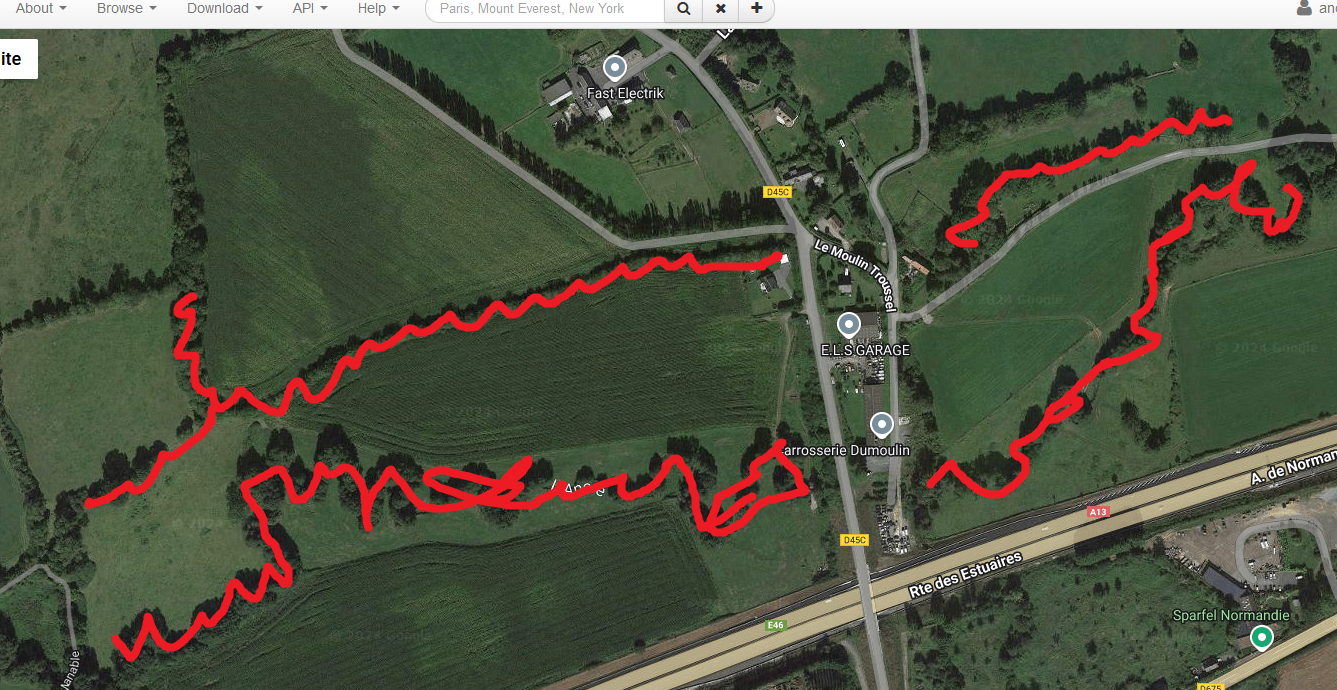The width and height of the screenshot is (1337, 690).
Task: Open the Download dropdown menu
Action: (x=225, y=8)
